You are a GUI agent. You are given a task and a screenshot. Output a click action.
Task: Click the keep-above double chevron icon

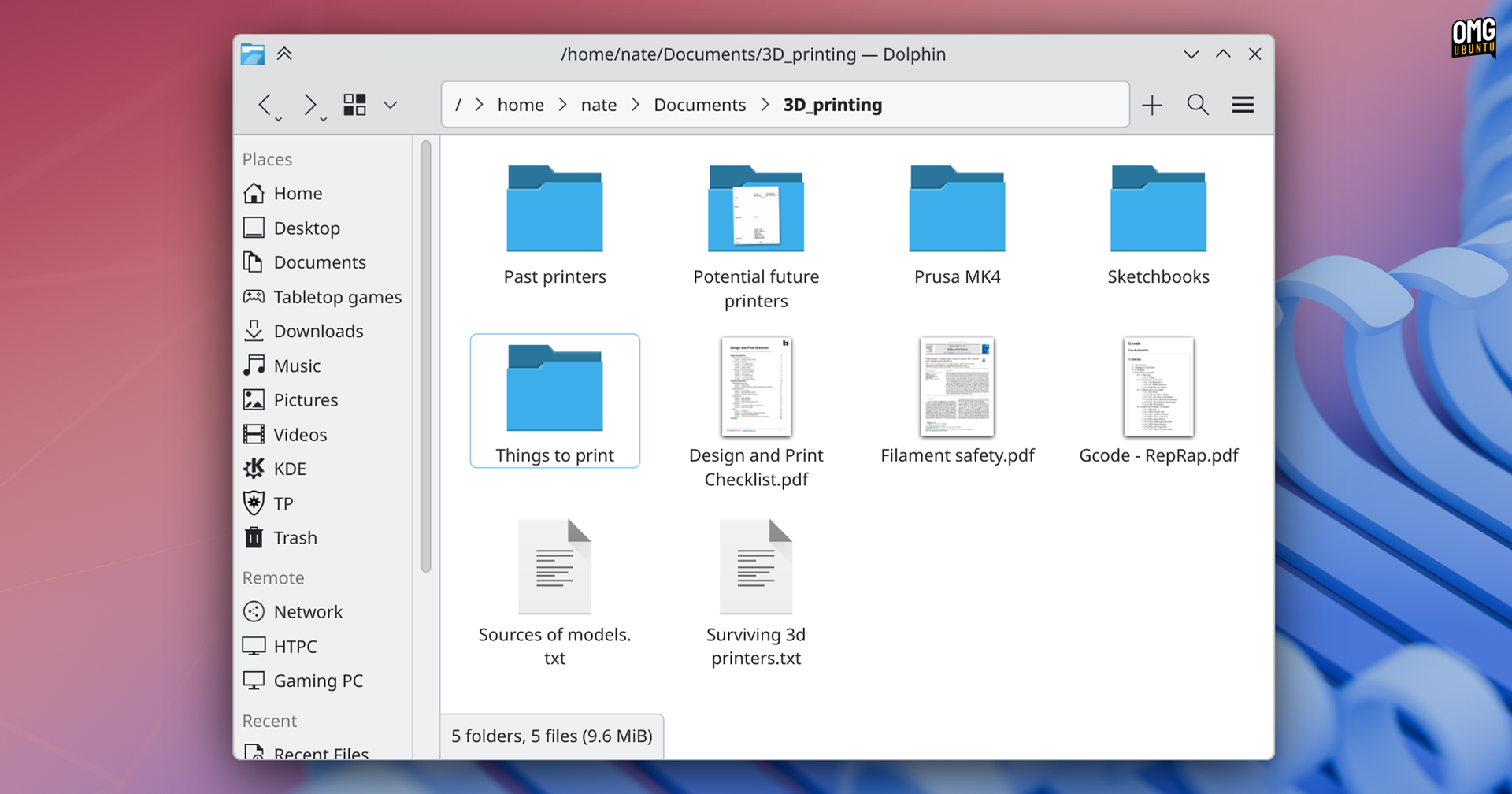pos(284,54)
